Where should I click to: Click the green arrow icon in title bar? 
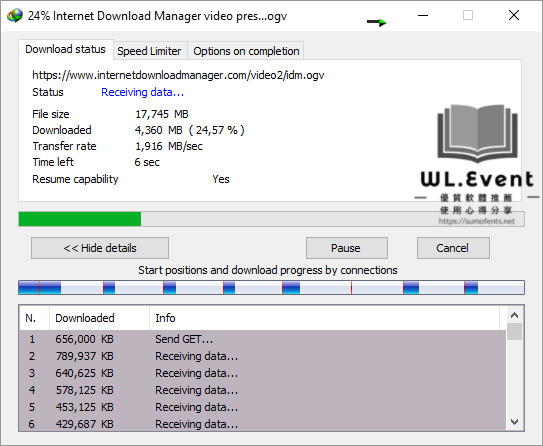[377, 23]
